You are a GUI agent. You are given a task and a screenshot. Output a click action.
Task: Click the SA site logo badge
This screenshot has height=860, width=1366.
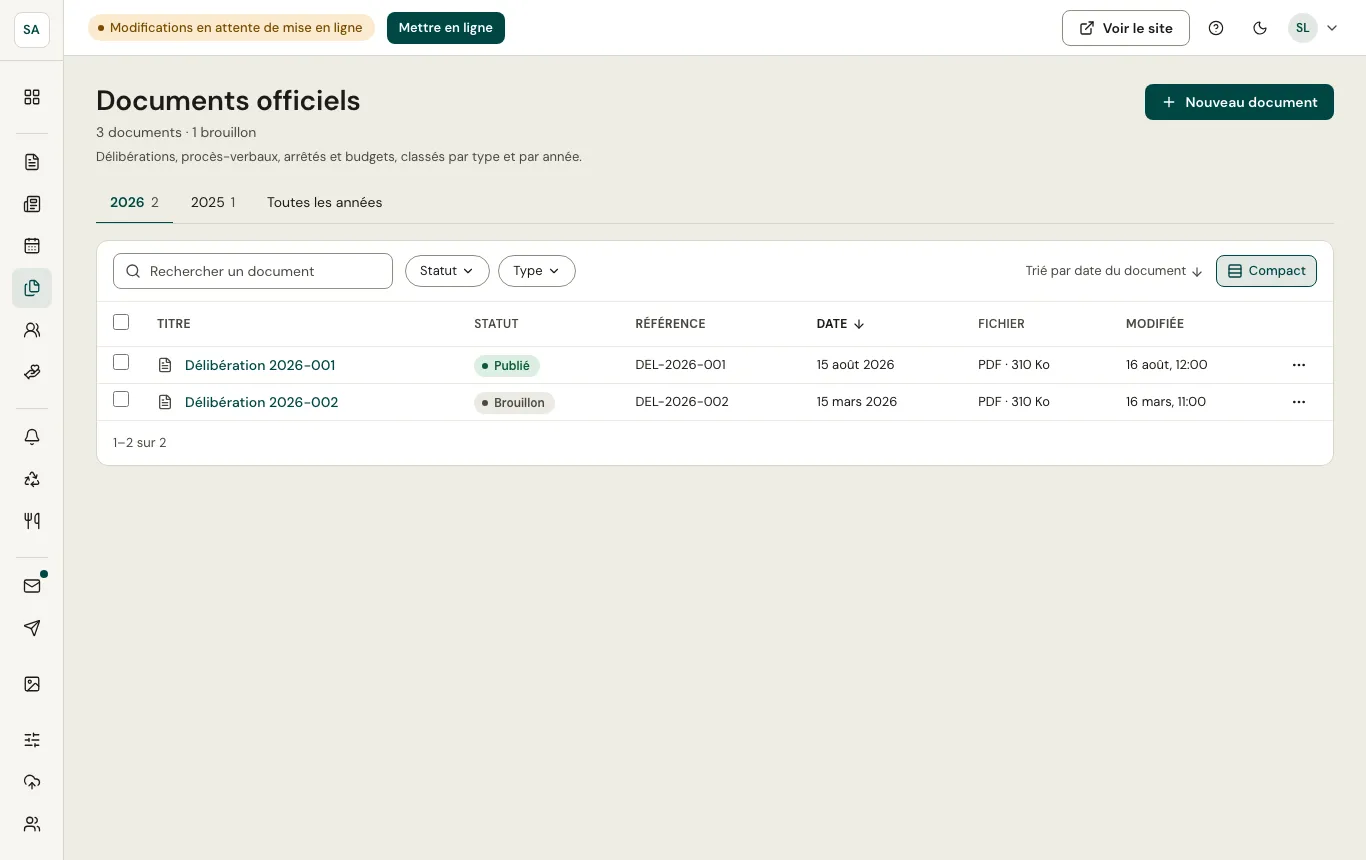click(32, 29)
